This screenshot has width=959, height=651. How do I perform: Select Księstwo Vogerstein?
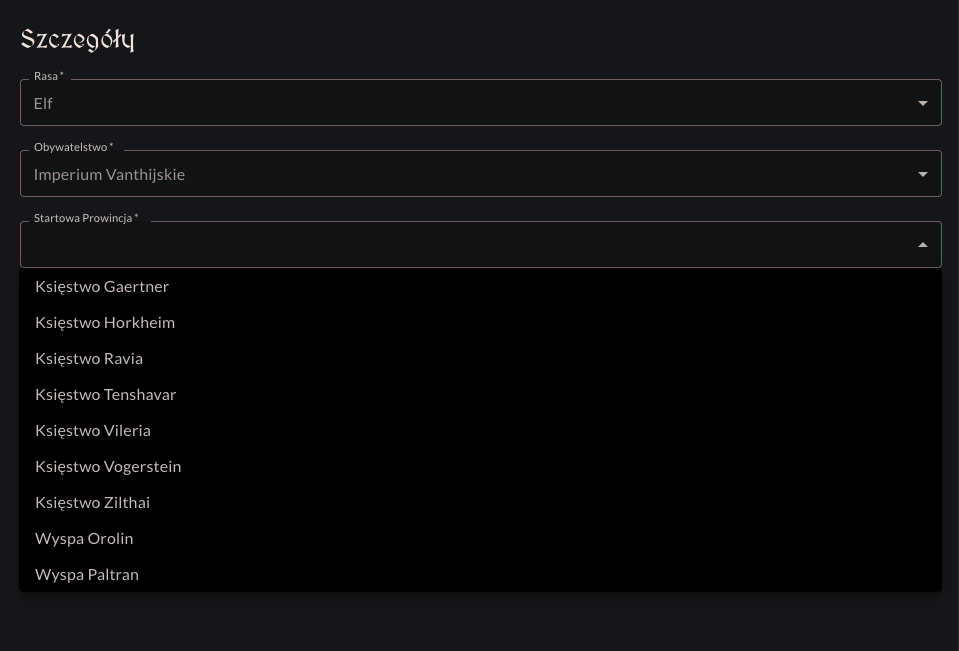pyautogui.click(x=481, y=467)
